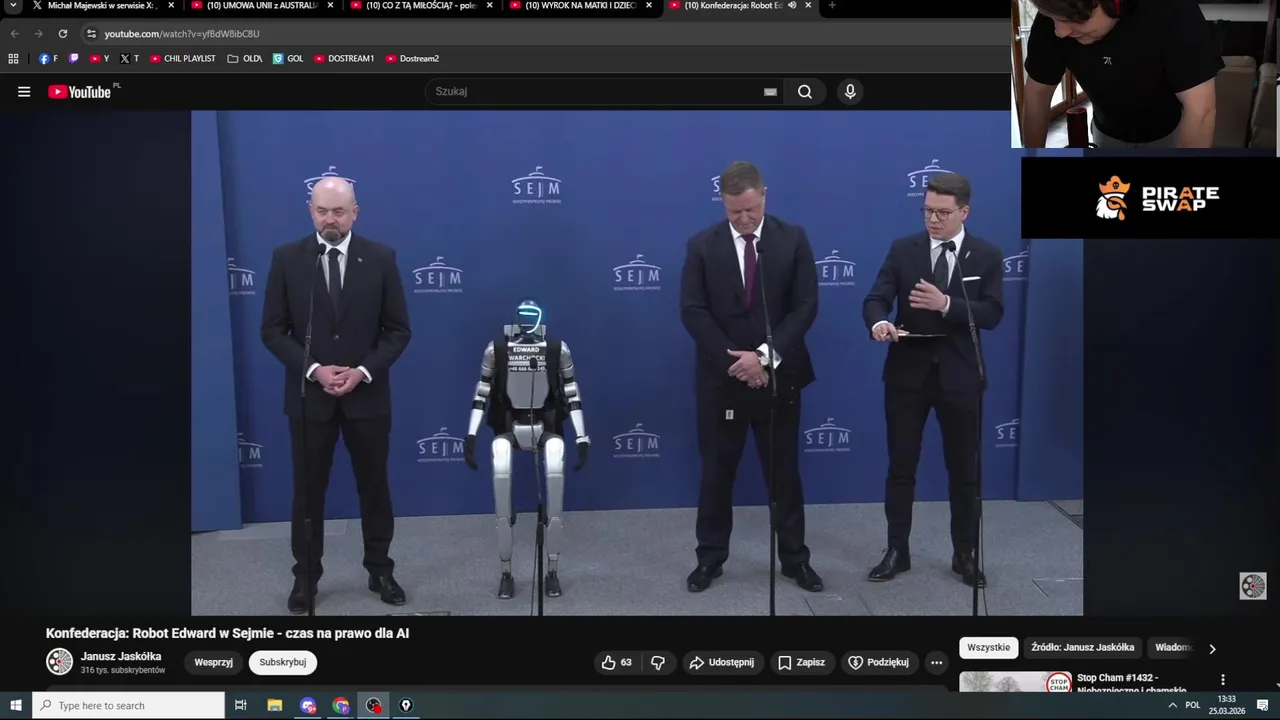Show more chips with right chevron

pos(1212,649)
